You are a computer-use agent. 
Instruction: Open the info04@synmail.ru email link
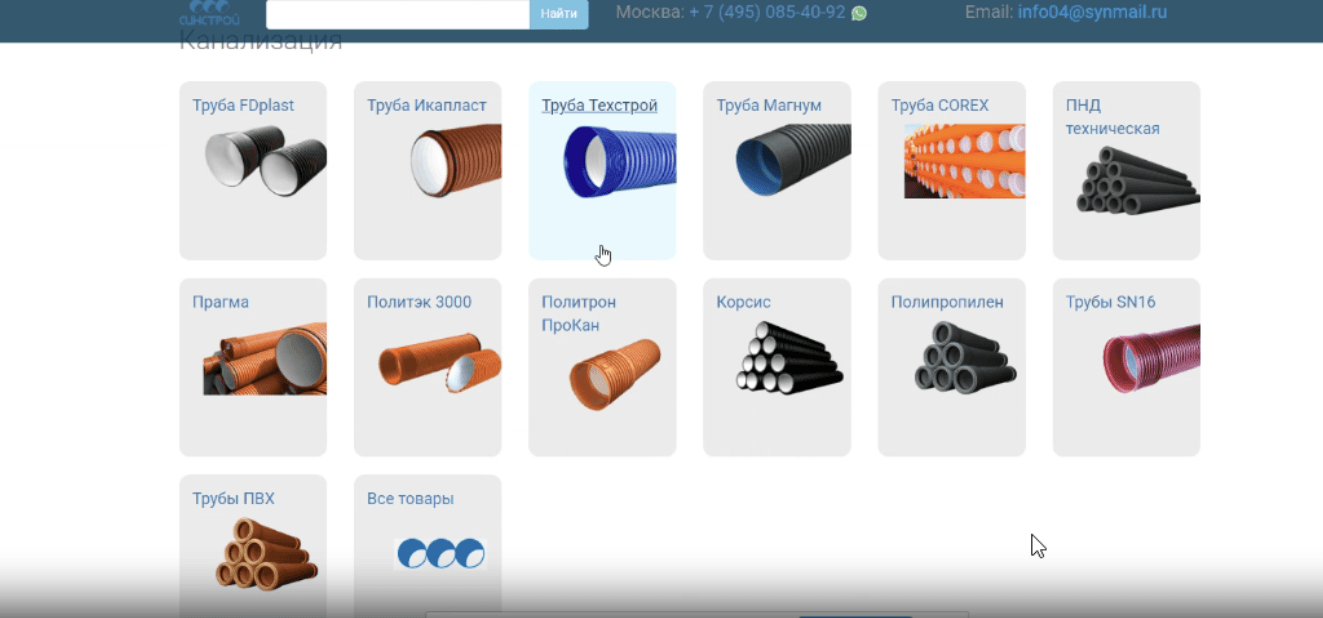[1092, 12]
